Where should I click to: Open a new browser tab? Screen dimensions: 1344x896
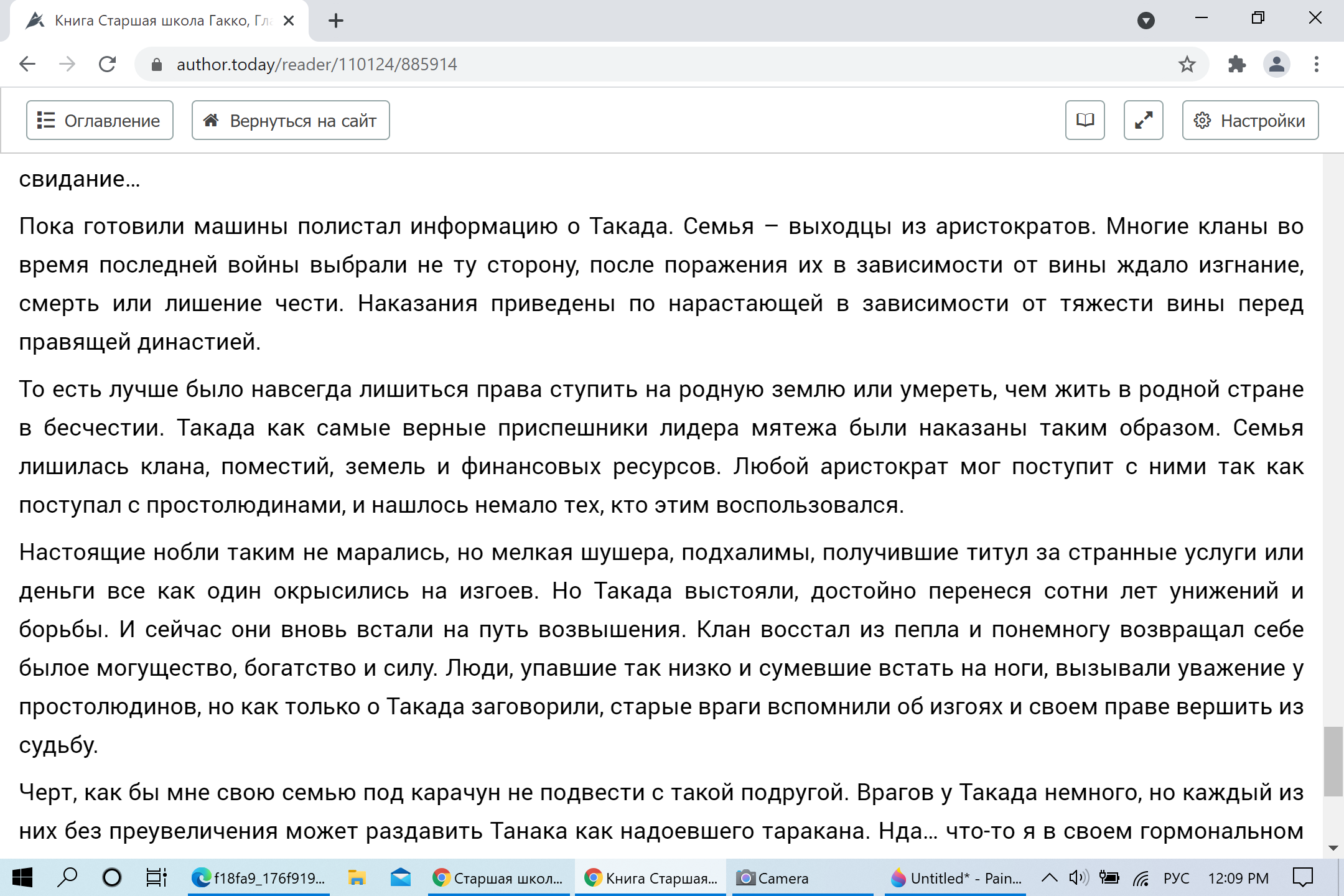tap(336, 21)
